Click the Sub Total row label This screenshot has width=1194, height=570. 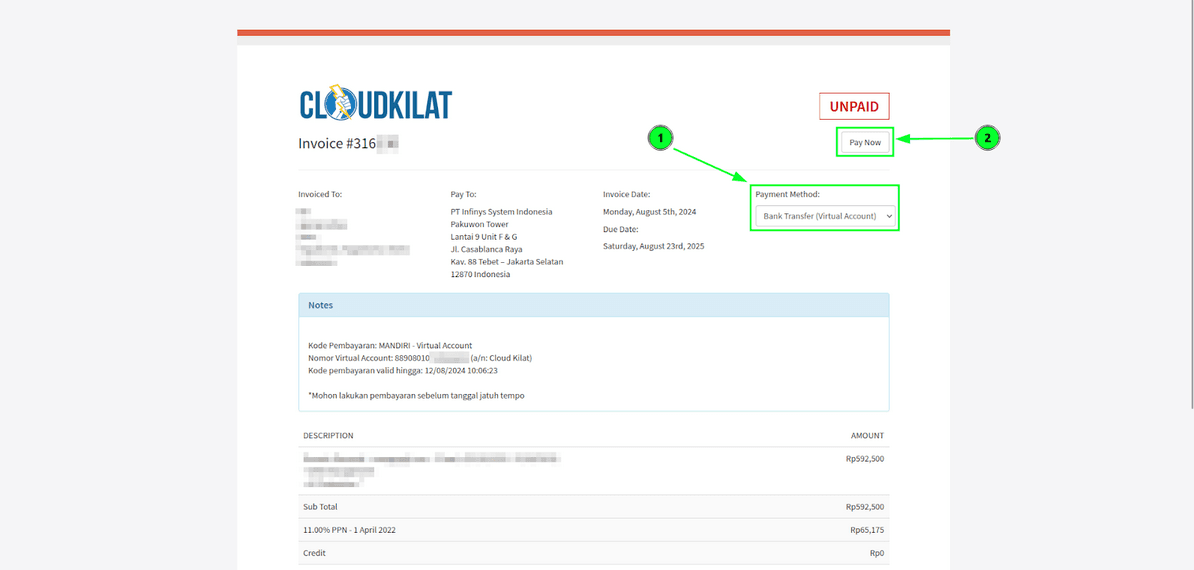pyautogui.click(x=321, y=507)
